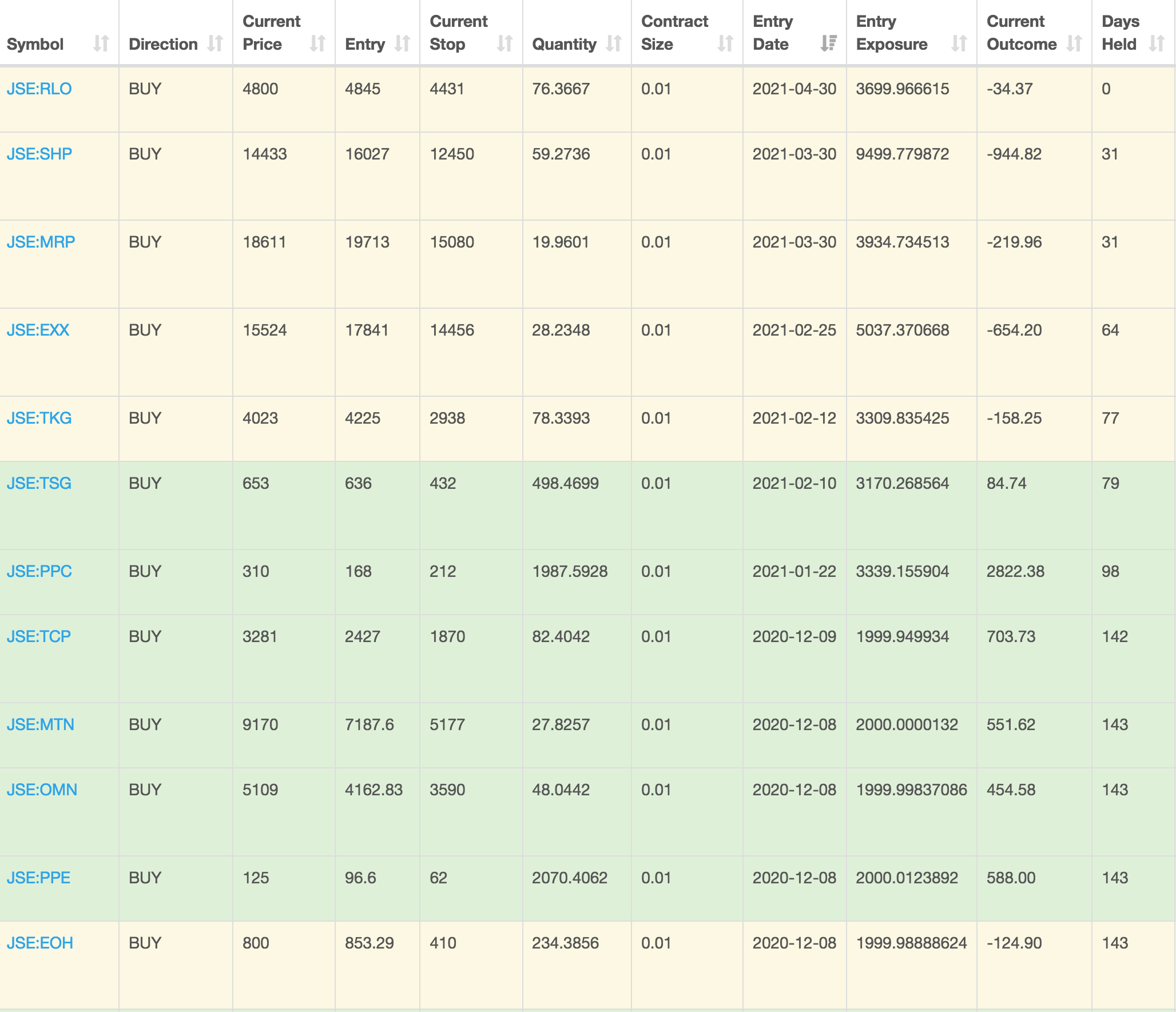Screen dimensions: 1176x1012
Task: Open the JSE:EOH symbol link
Action: pos(40,943)
